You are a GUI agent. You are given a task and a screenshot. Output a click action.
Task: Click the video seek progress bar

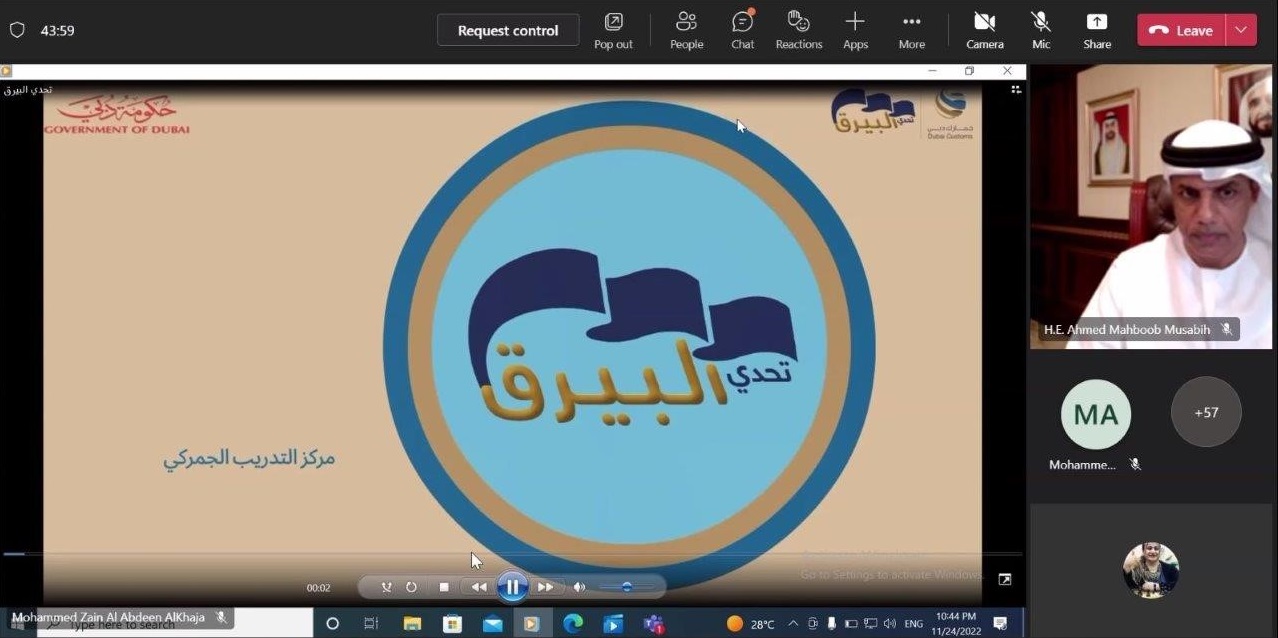pos(512,553)
